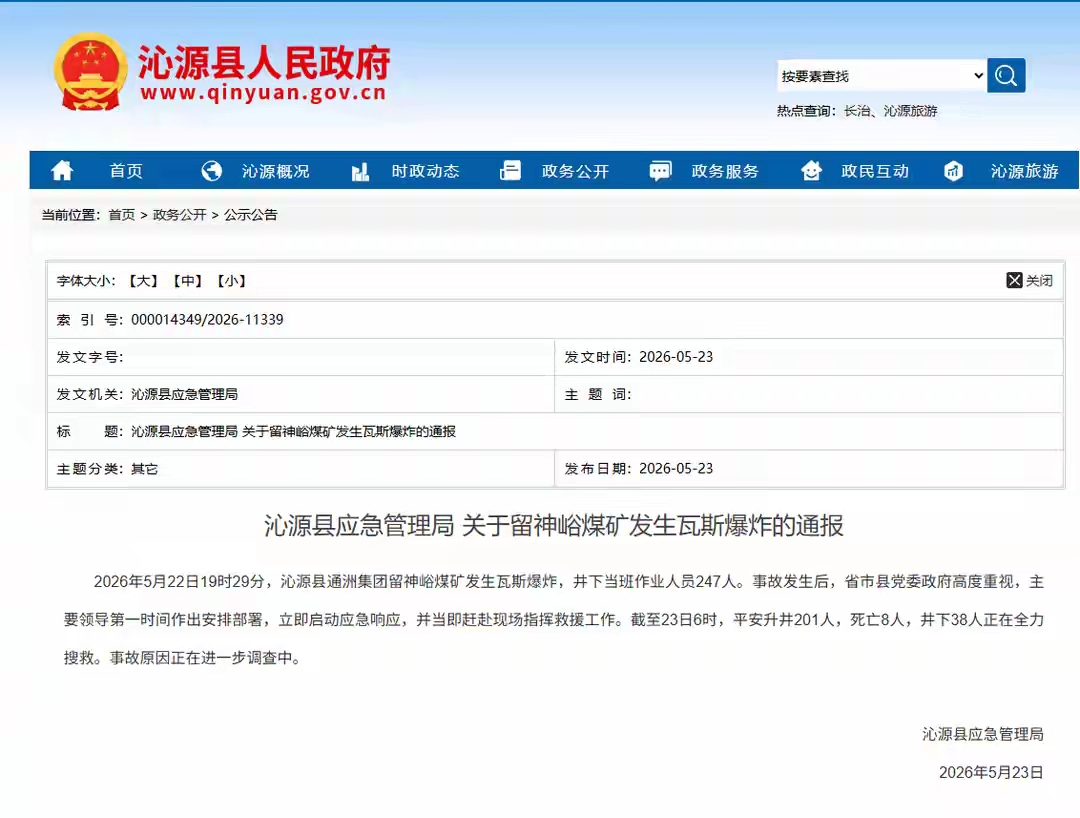Click the 发文字号 label
1080x818 pixels.
pyautogui.click(x=90, y=357)
